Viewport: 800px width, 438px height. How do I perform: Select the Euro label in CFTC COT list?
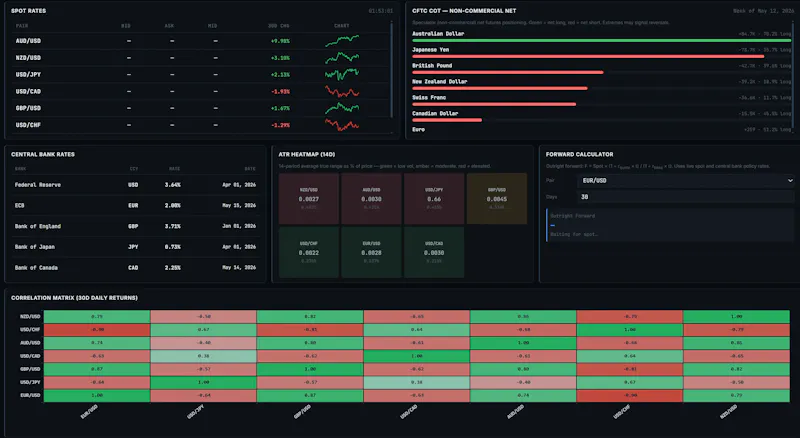(418, 130)
